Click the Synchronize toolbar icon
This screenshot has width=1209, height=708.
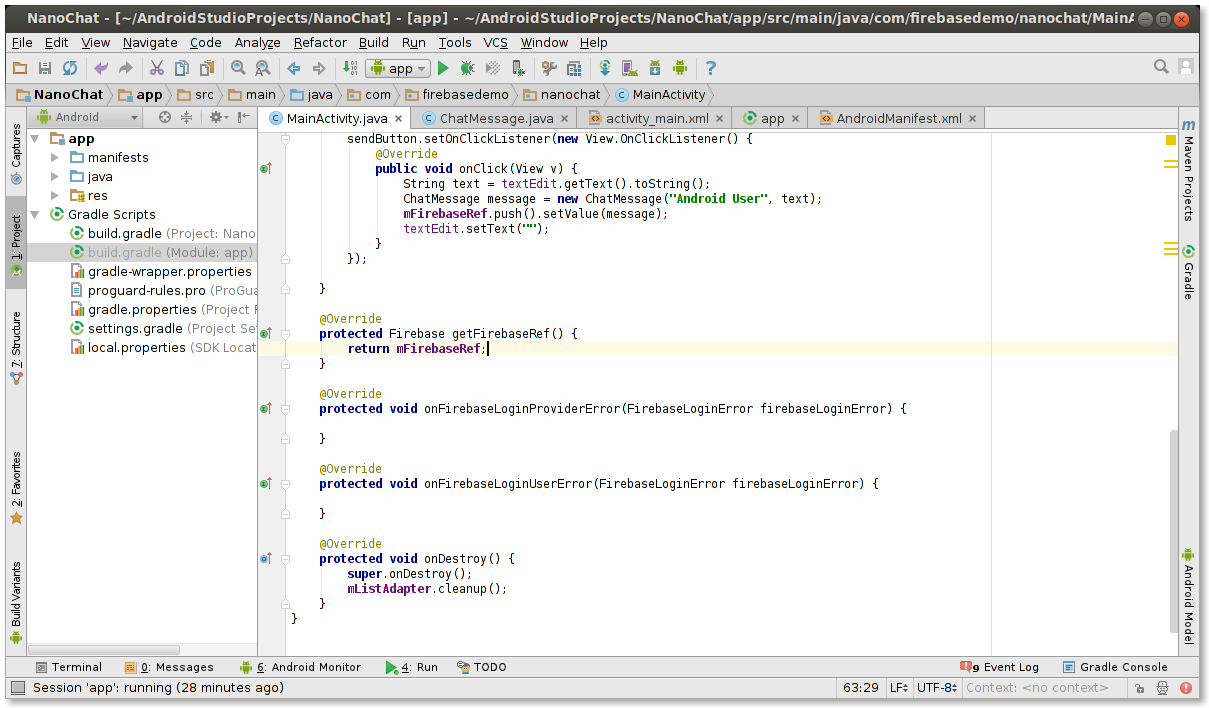pos(70,68)
